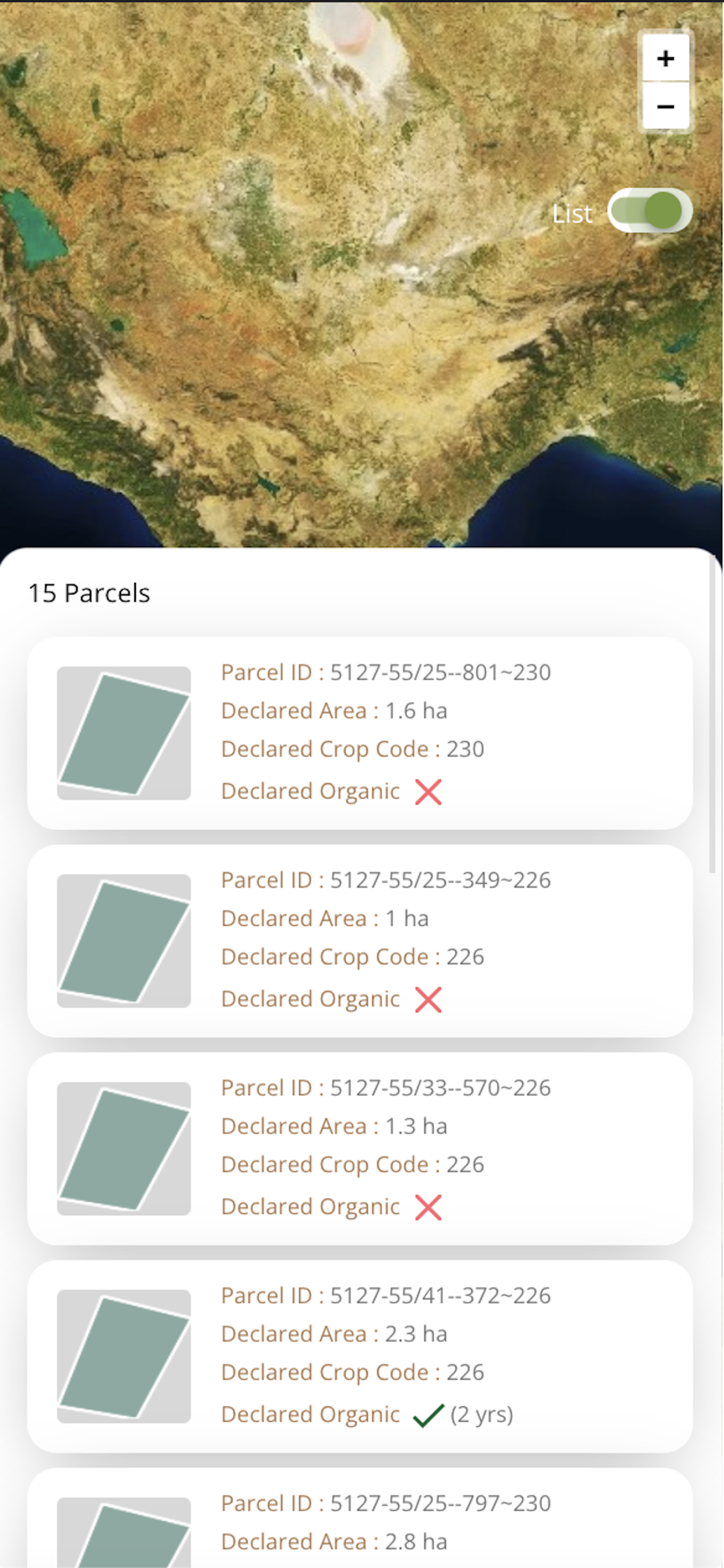Image resolution: width=724 pixels, height=1568 pixels.
Task: Click the 15 Parcels heading
Action: (x=89, y=593)
